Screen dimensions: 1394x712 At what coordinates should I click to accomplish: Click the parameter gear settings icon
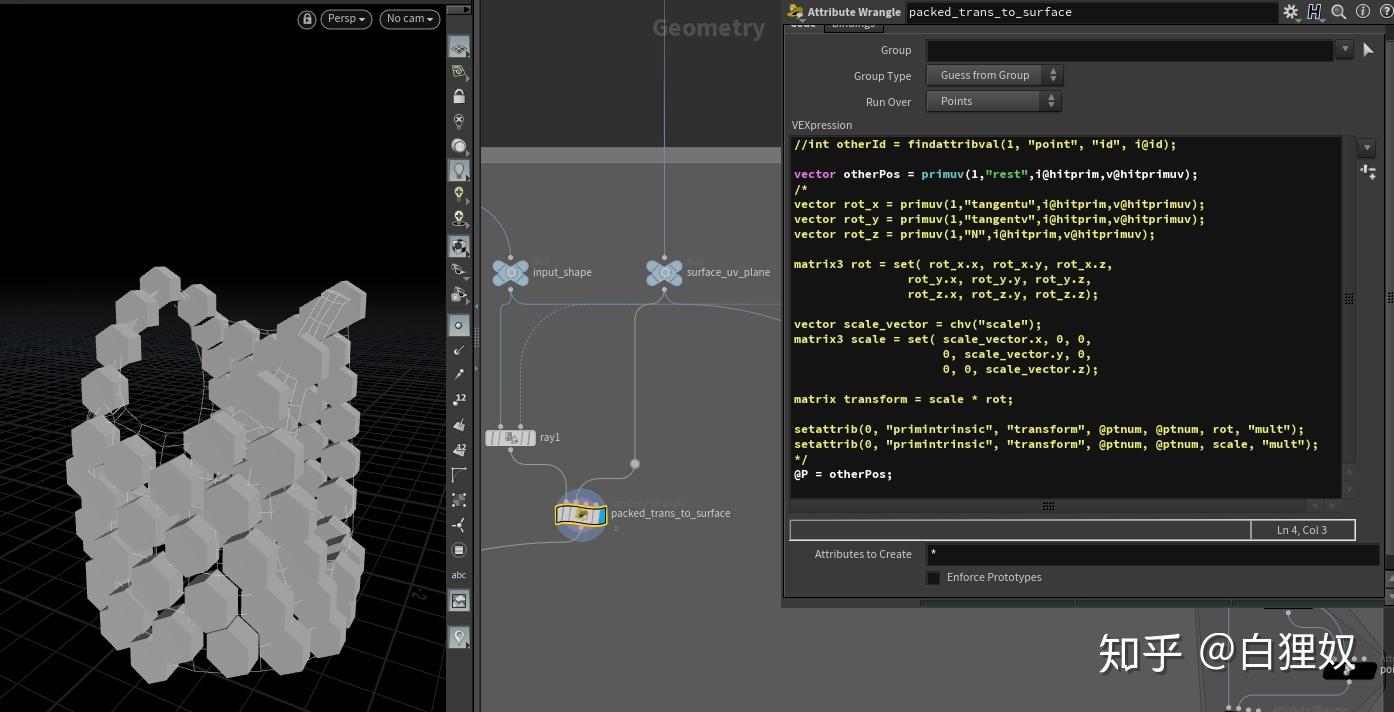(1291, 12)
